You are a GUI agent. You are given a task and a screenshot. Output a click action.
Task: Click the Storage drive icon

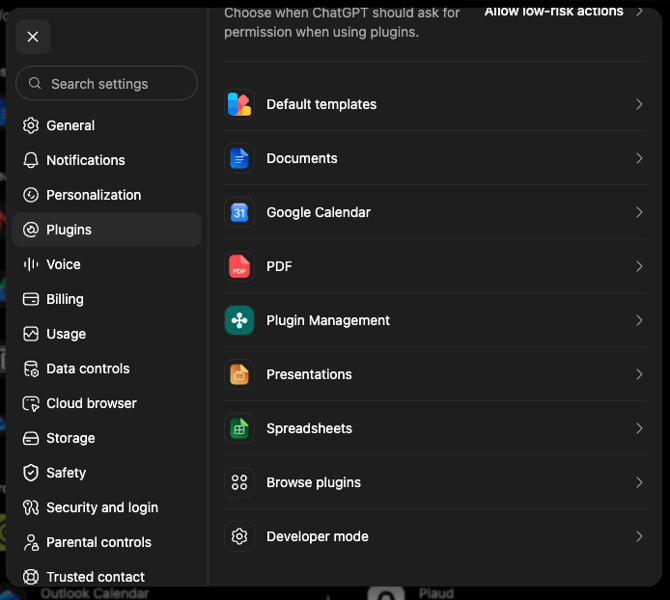(31, 438)
